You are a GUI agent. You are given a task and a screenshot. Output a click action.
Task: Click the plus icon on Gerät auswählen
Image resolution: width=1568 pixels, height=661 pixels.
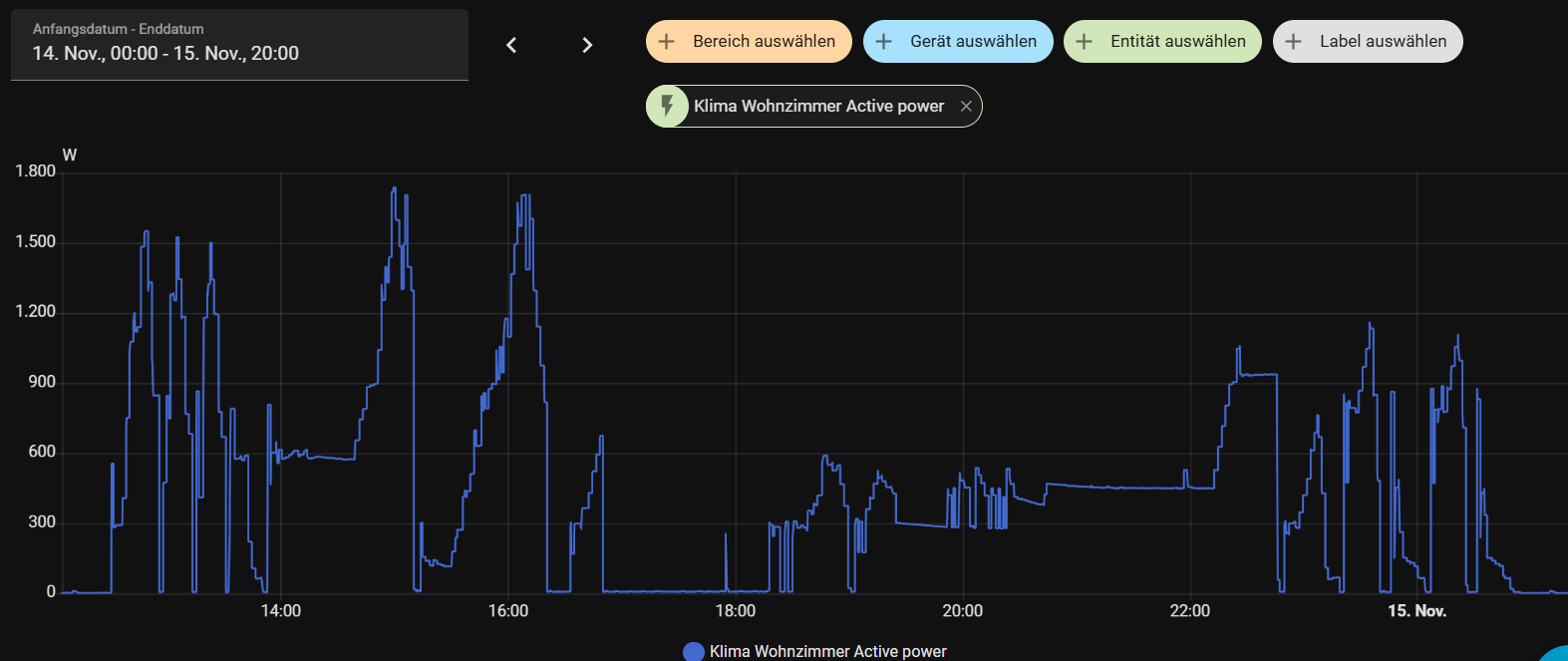[x=883, y=42]
